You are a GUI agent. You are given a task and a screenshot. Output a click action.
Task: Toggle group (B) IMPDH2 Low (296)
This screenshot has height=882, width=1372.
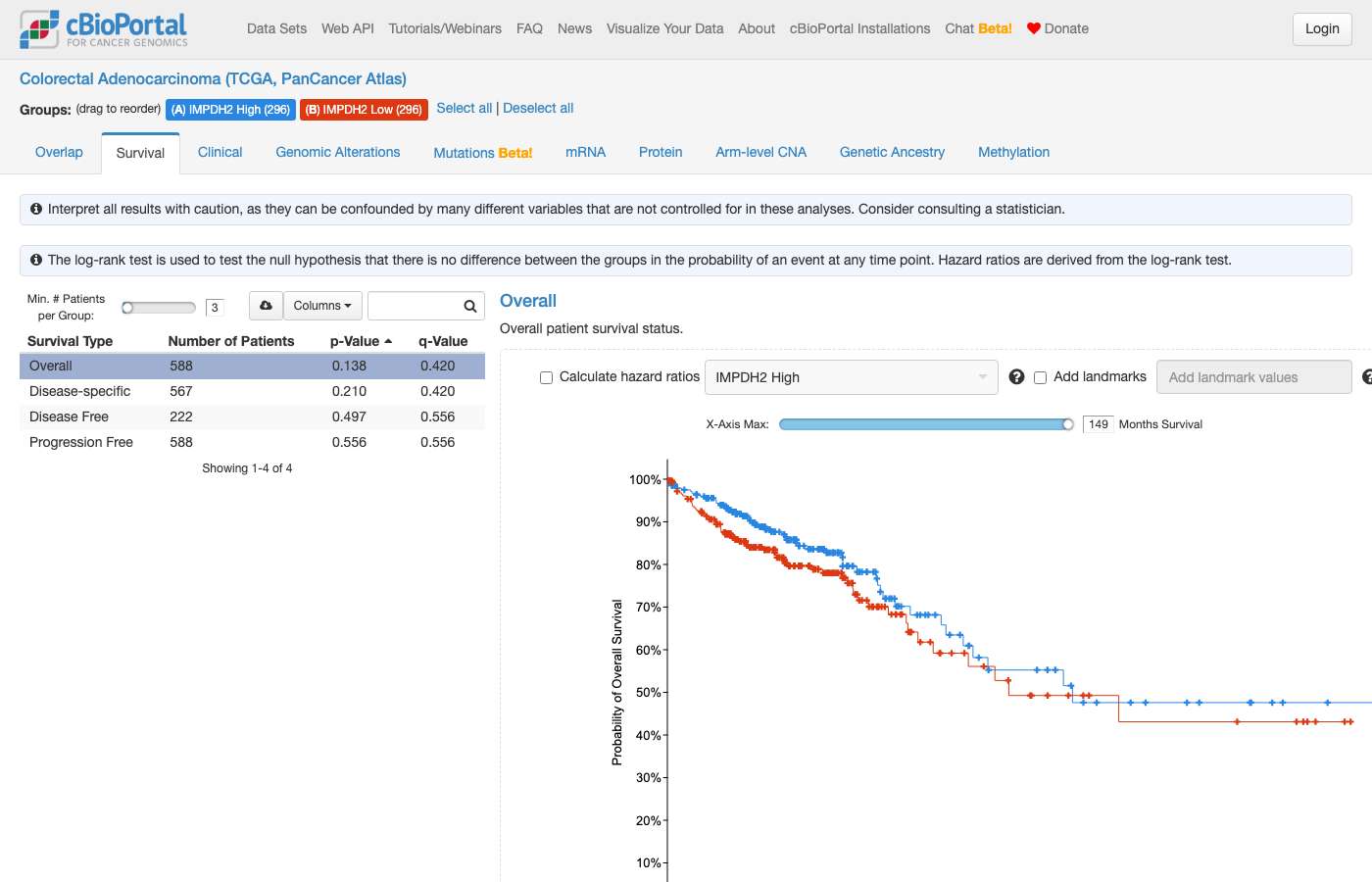[364, 110]
